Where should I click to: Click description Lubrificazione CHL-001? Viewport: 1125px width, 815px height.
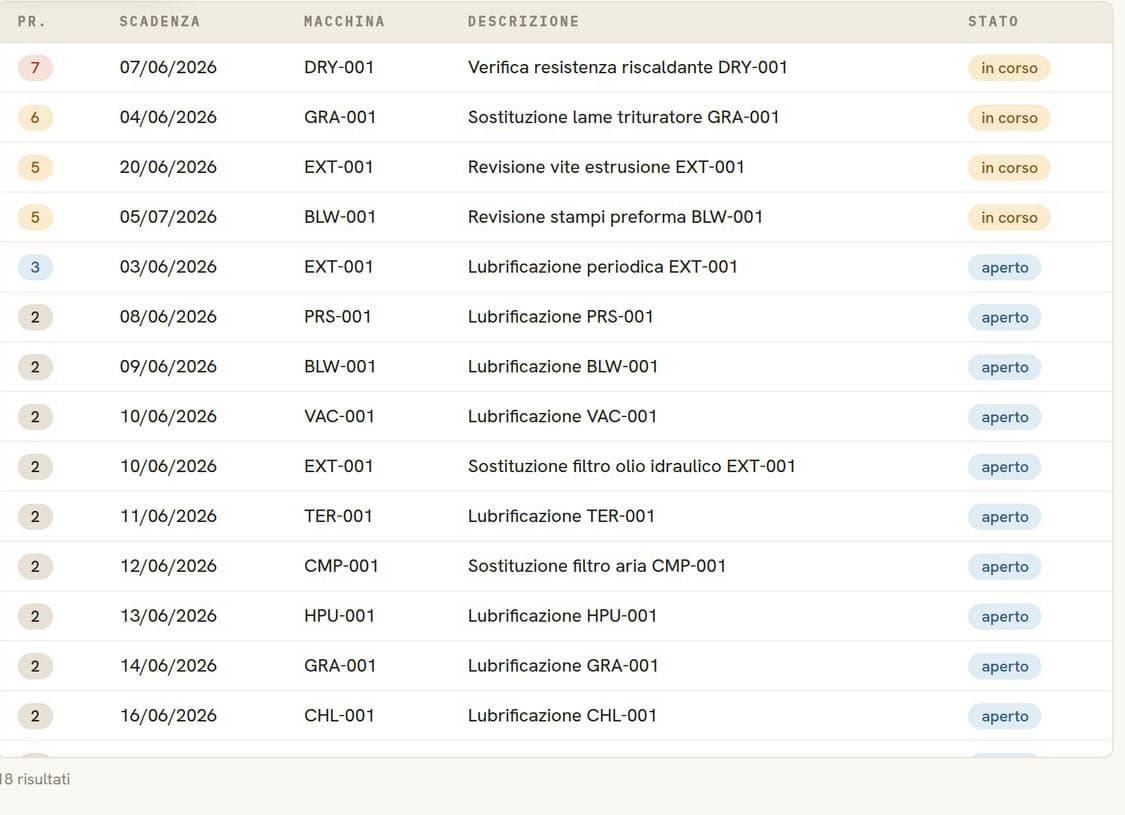click(562, 715)
